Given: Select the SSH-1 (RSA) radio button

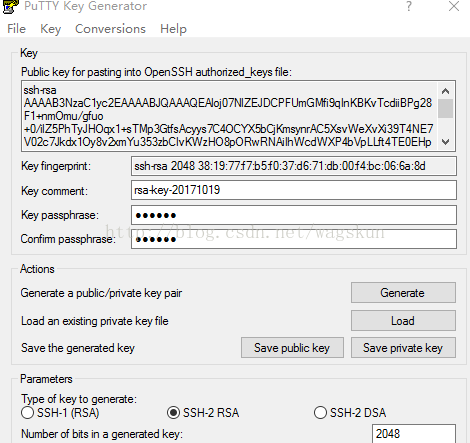Looking at the screenshot, I should (x=27, y=413).
